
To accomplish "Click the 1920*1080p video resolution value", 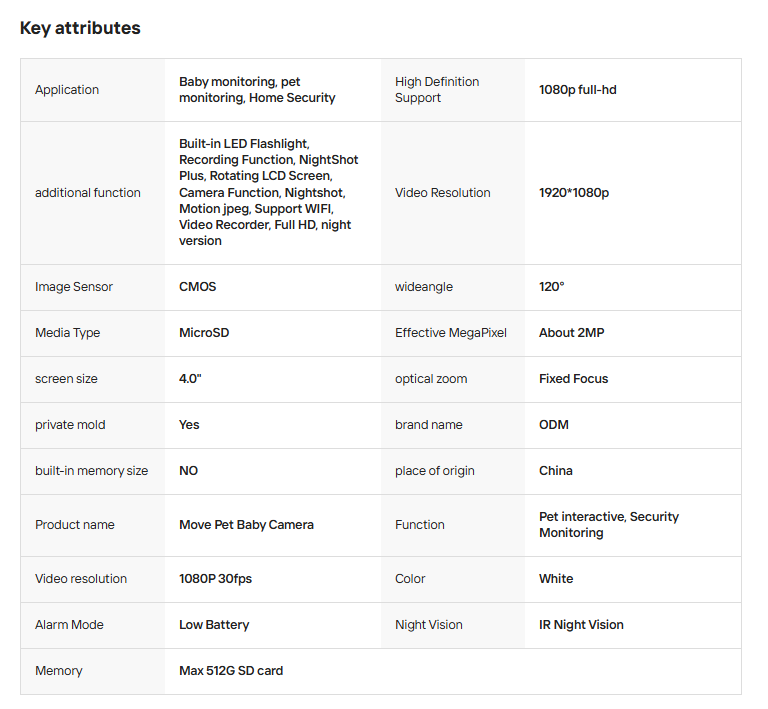I will click(x=573, y=193).
